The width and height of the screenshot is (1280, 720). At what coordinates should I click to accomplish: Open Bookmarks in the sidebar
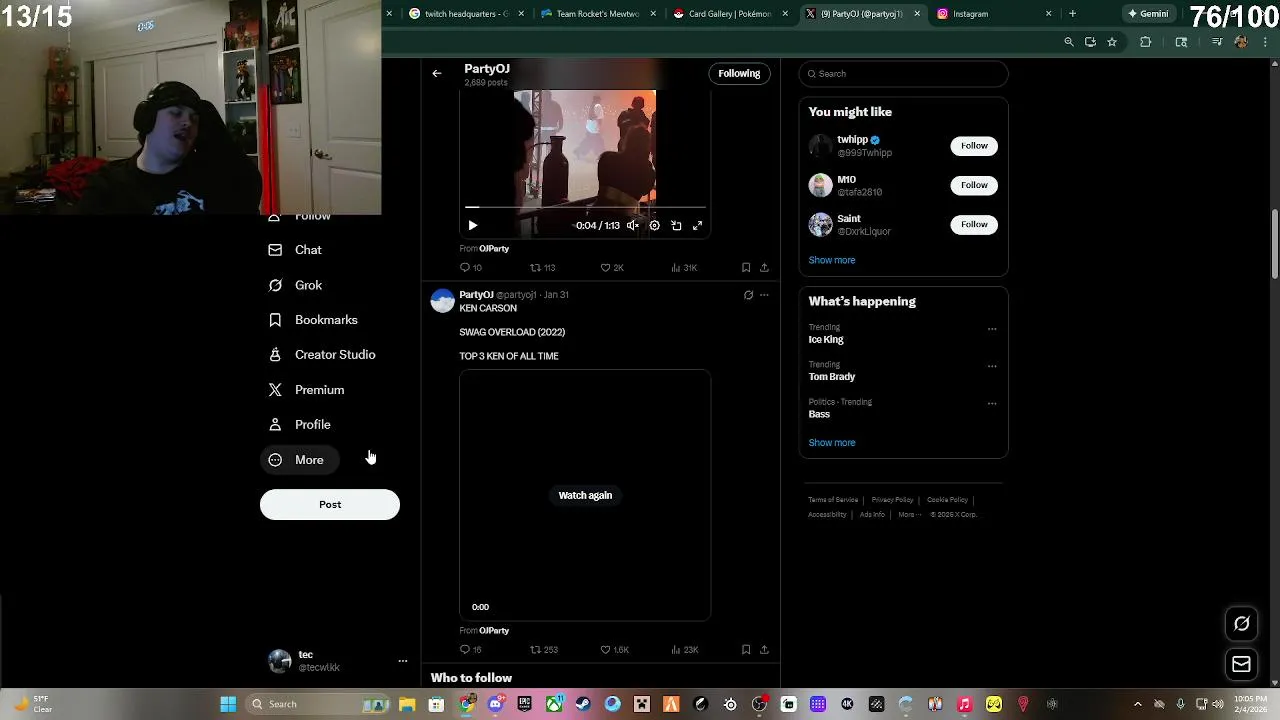click(314, 320)
